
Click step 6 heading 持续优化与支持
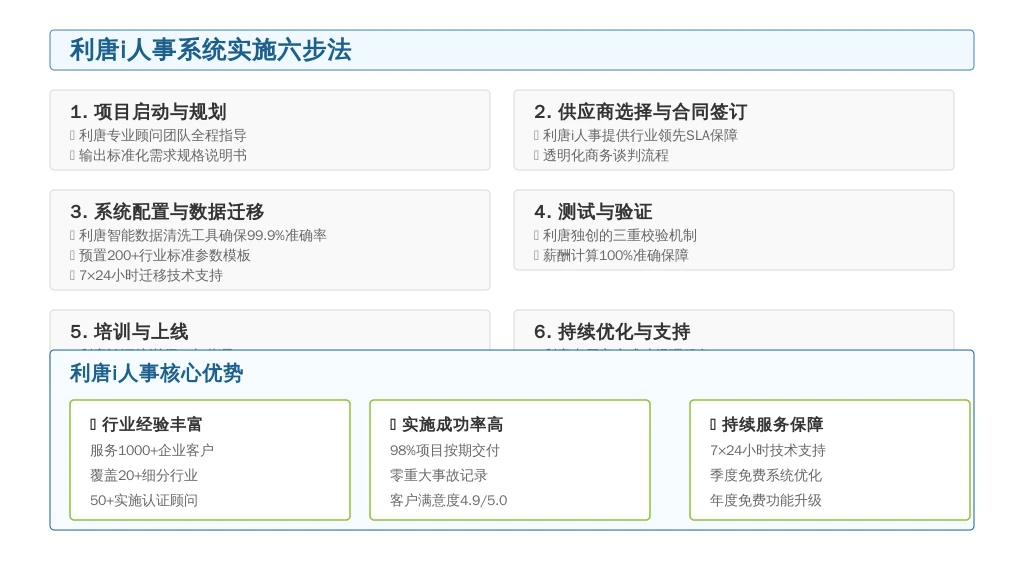[x=612, y=332]
